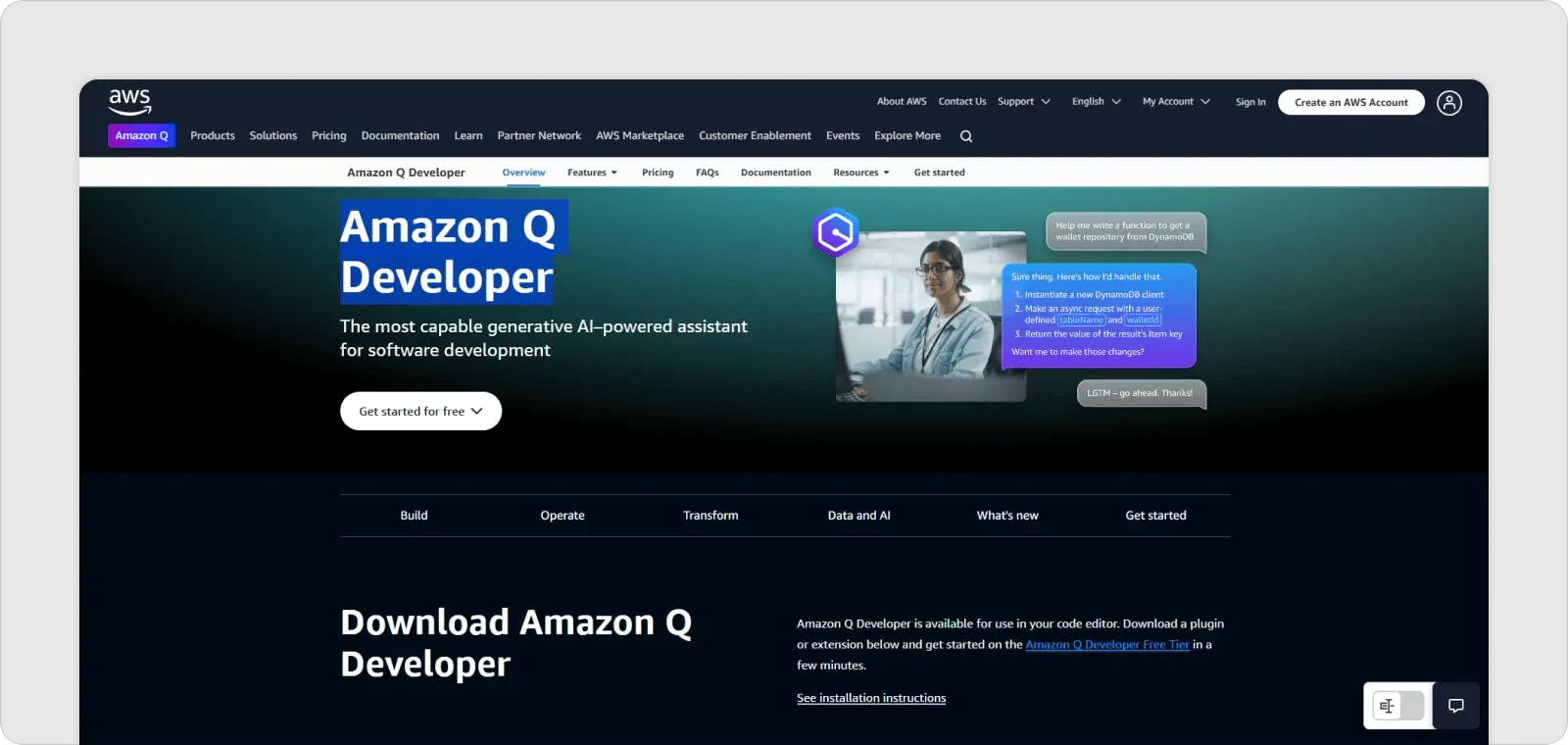Viewport: 1568px width, 745px height.
Task: Click Create an AWS Account button
Action: [1350, 102]
